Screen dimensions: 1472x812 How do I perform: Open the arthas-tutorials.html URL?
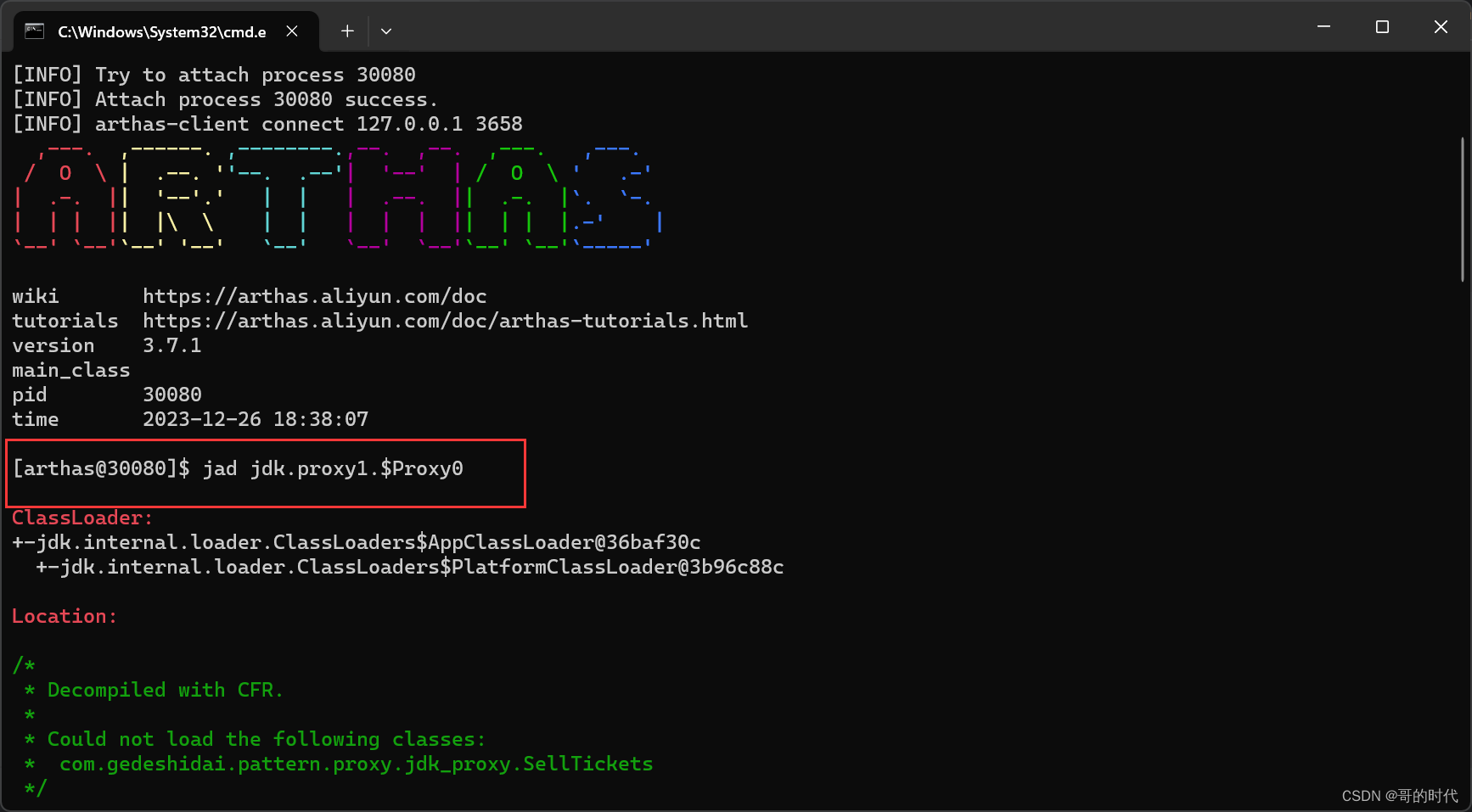pyautogui.click(x=445, y=321)
